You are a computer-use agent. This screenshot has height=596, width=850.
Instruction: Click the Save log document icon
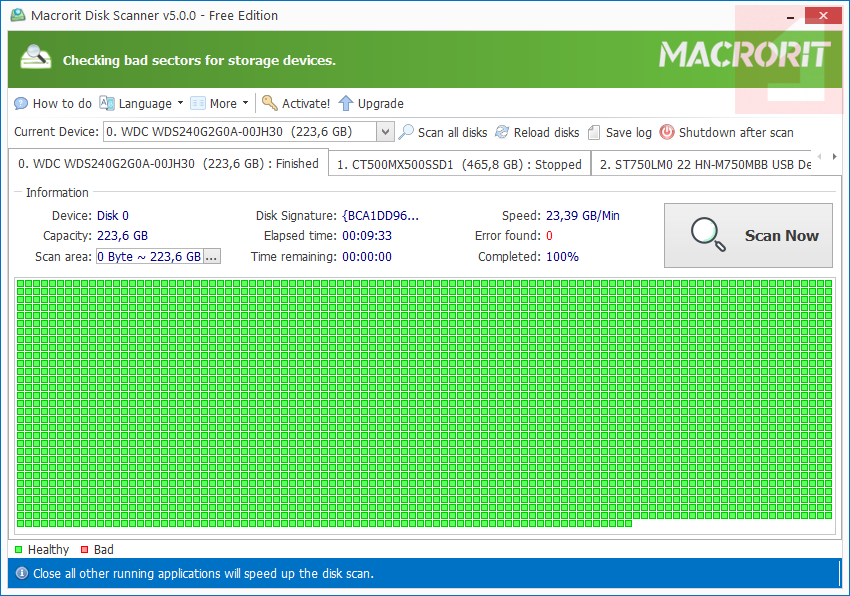tap(594, 132)
